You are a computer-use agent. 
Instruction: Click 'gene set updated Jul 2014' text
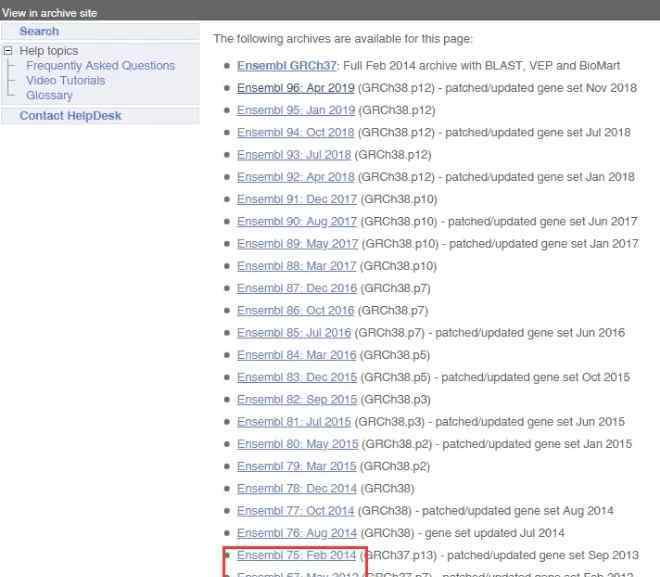pos(495,533)
